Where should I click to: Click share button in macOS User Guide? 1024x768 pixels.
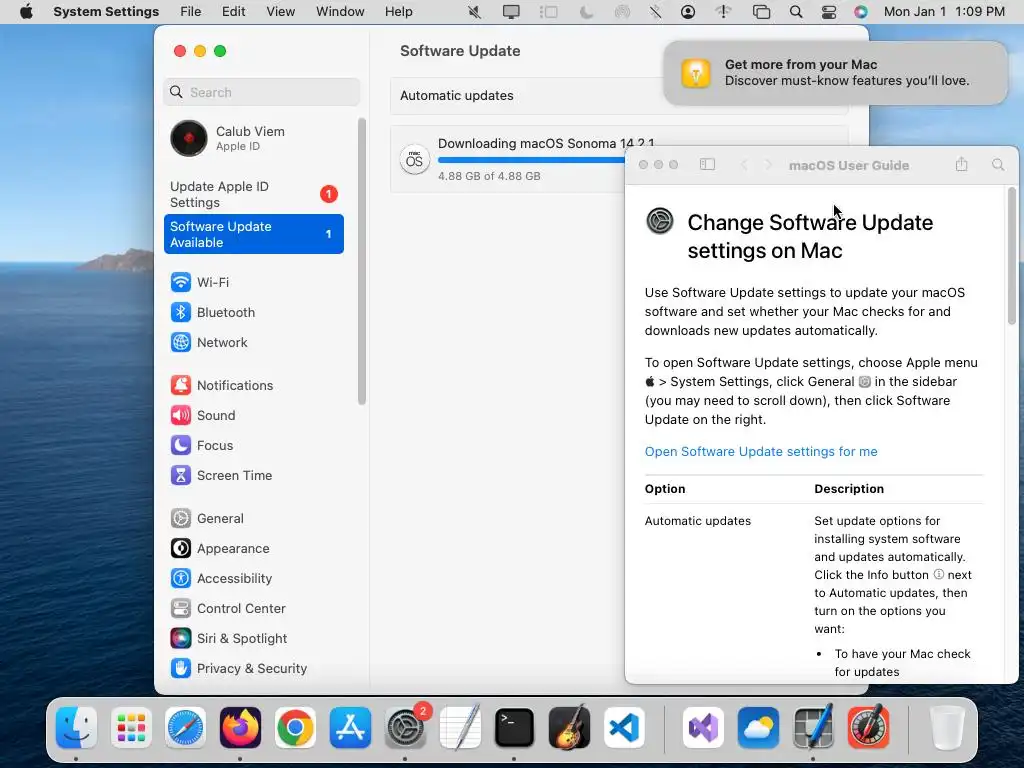[x=961, y=165]
